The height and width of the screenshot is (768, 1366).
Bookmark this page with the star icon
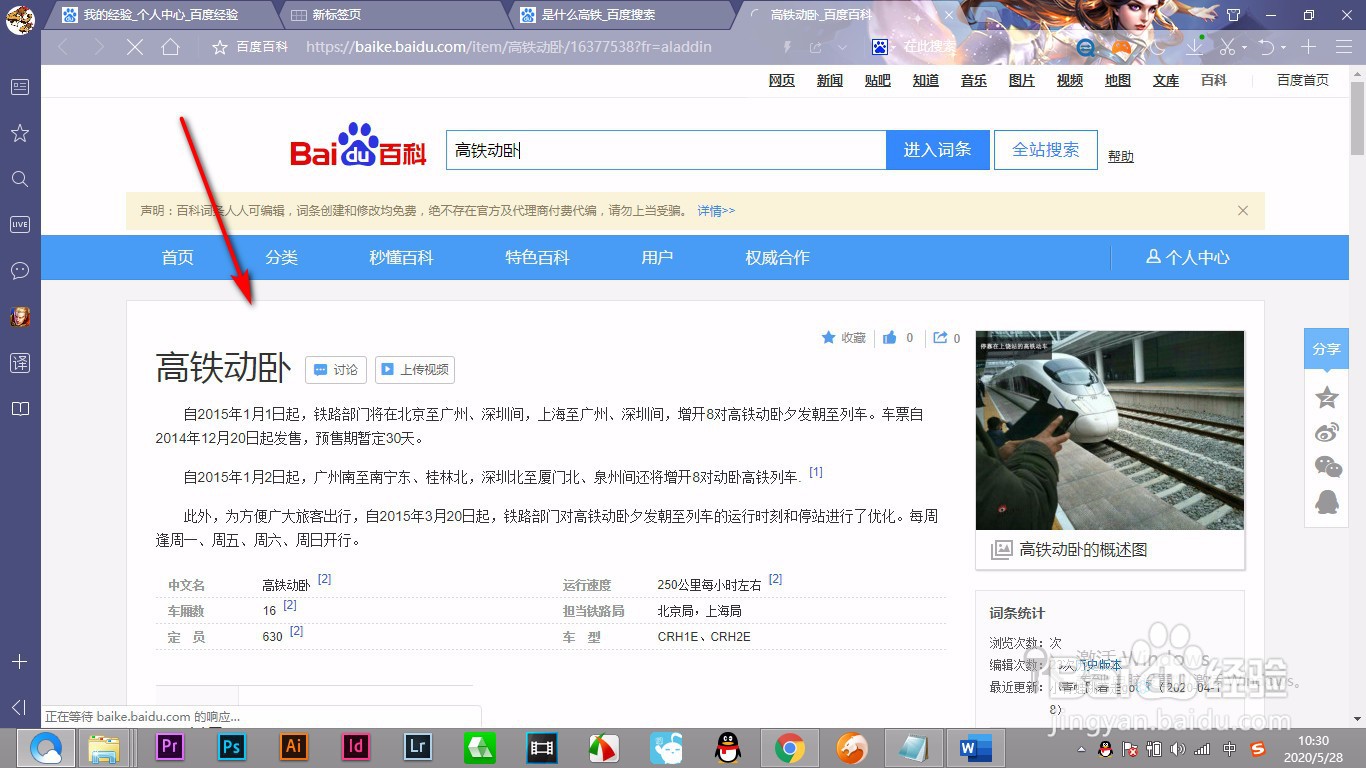pyautogui.click(x=220, y=47)
